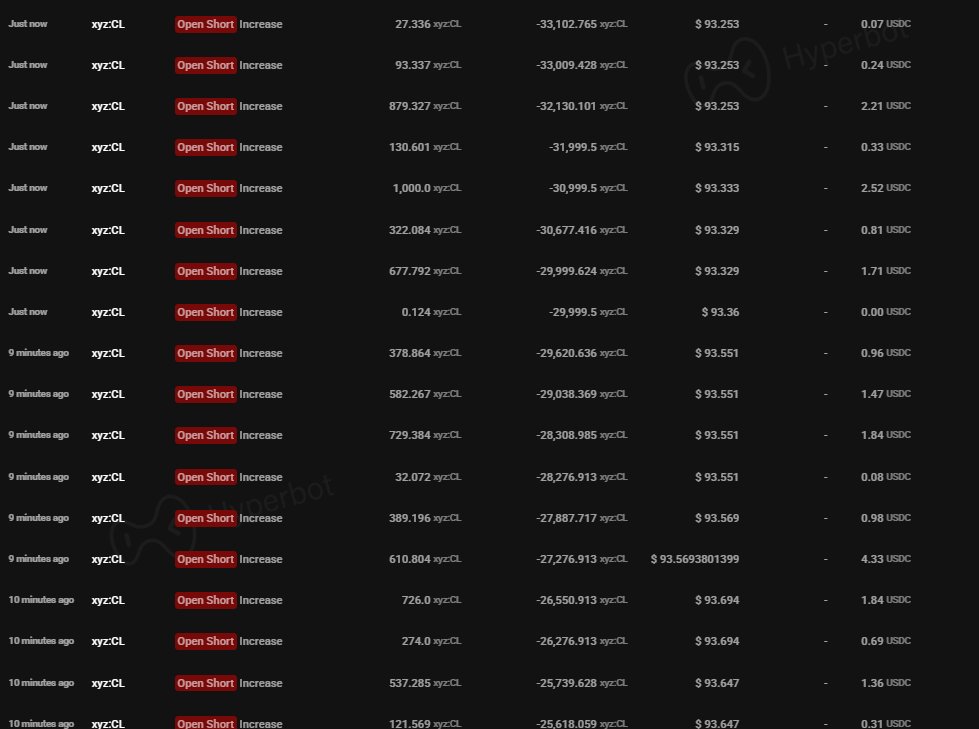979x729 pixels.
Task: Click xyz:CL symbol in the 610.804 size row
Action: click(108, 559)
